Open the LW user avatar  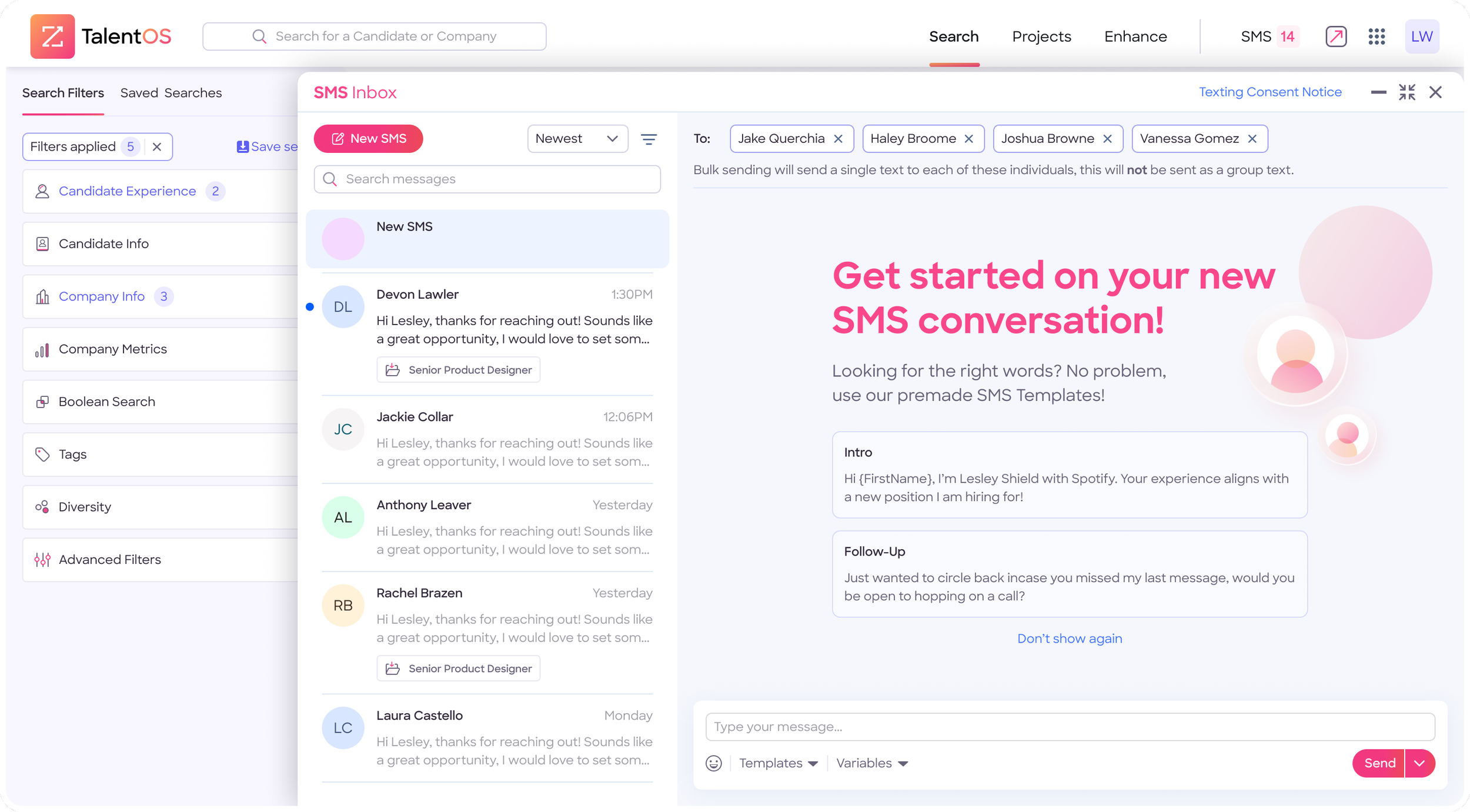[1422, 36]
